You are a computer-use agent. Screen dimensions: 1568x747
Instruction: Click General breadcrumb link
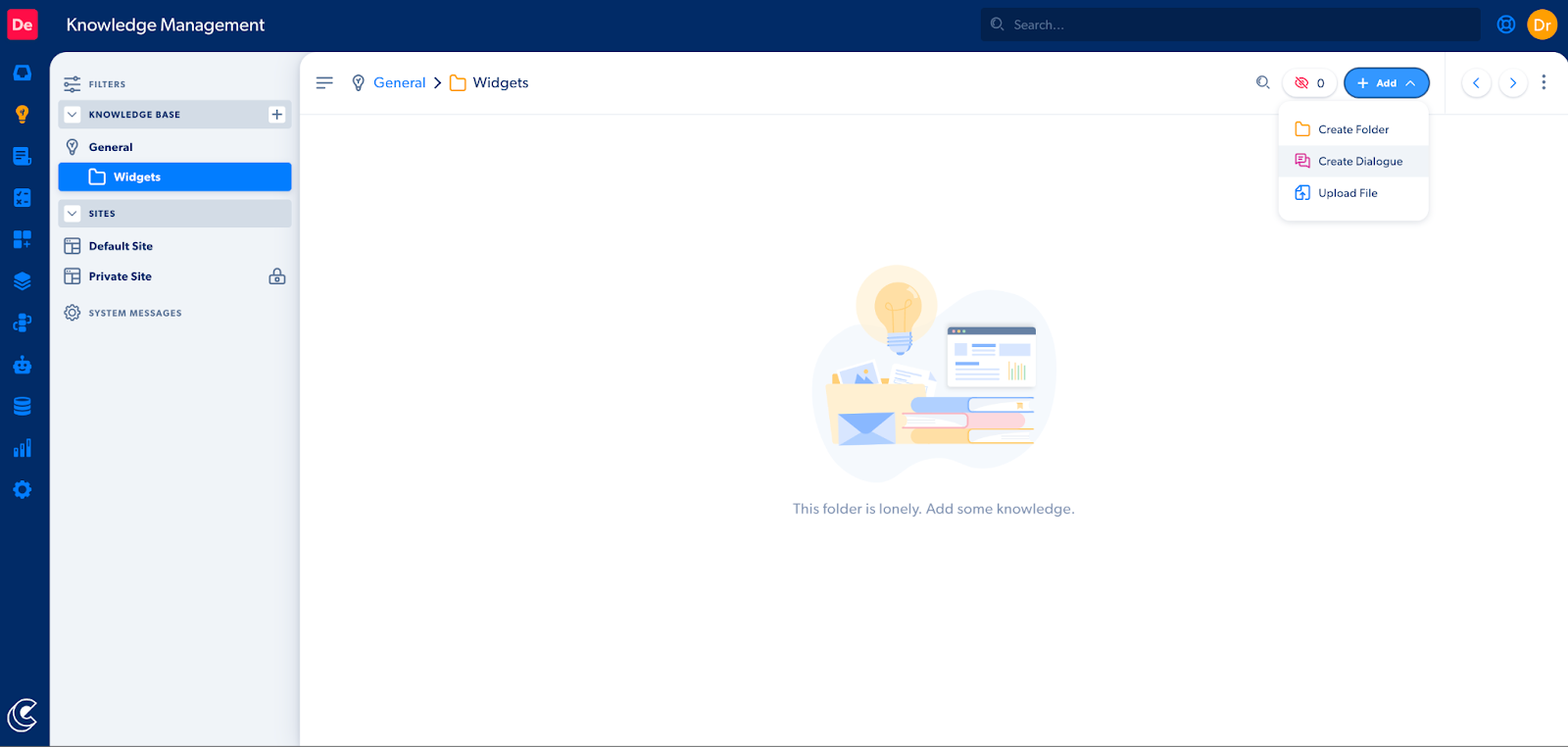point(399,83)
